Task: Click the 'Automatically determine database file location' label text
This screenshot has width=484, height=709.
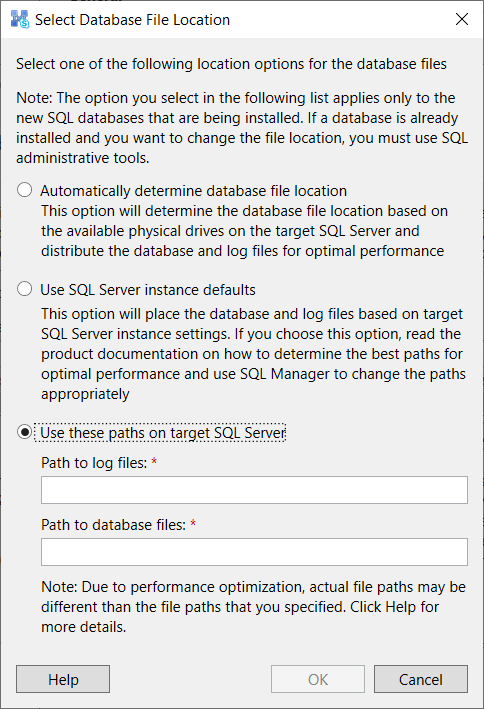Action: 194,191
